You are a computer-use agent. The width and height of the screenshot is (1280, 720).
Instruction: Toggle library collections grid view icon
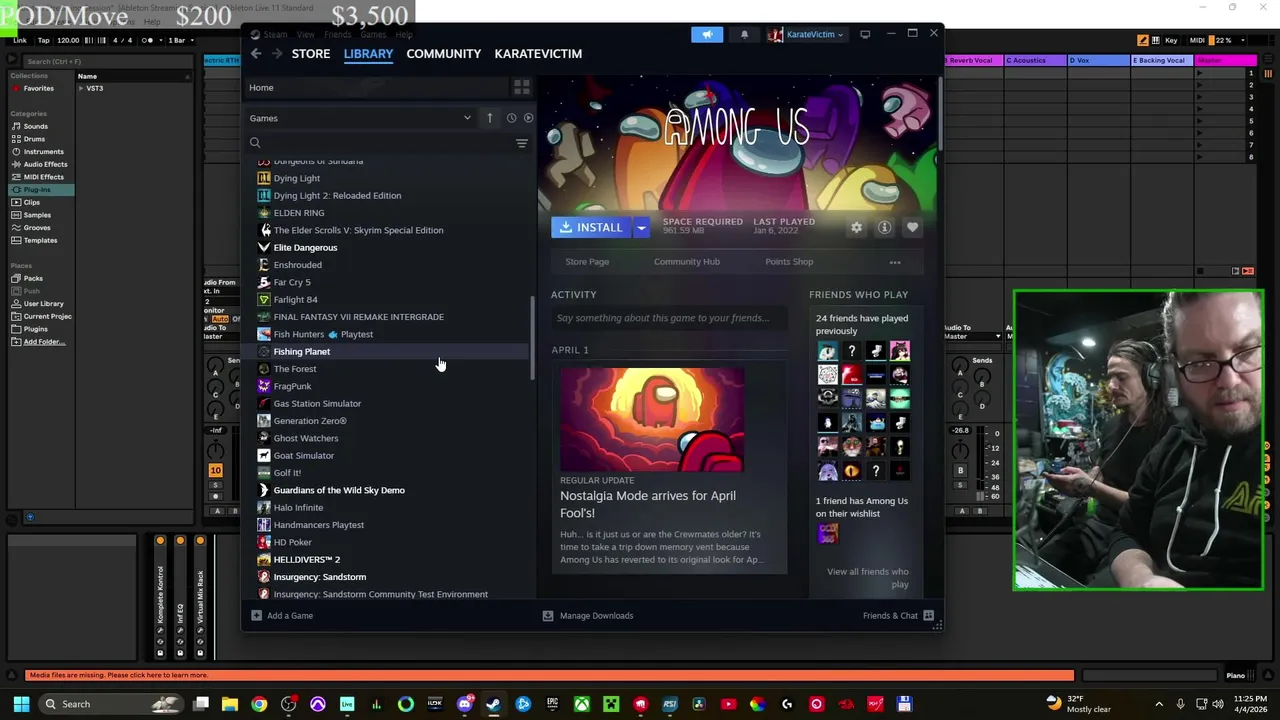tap(521, 88)
